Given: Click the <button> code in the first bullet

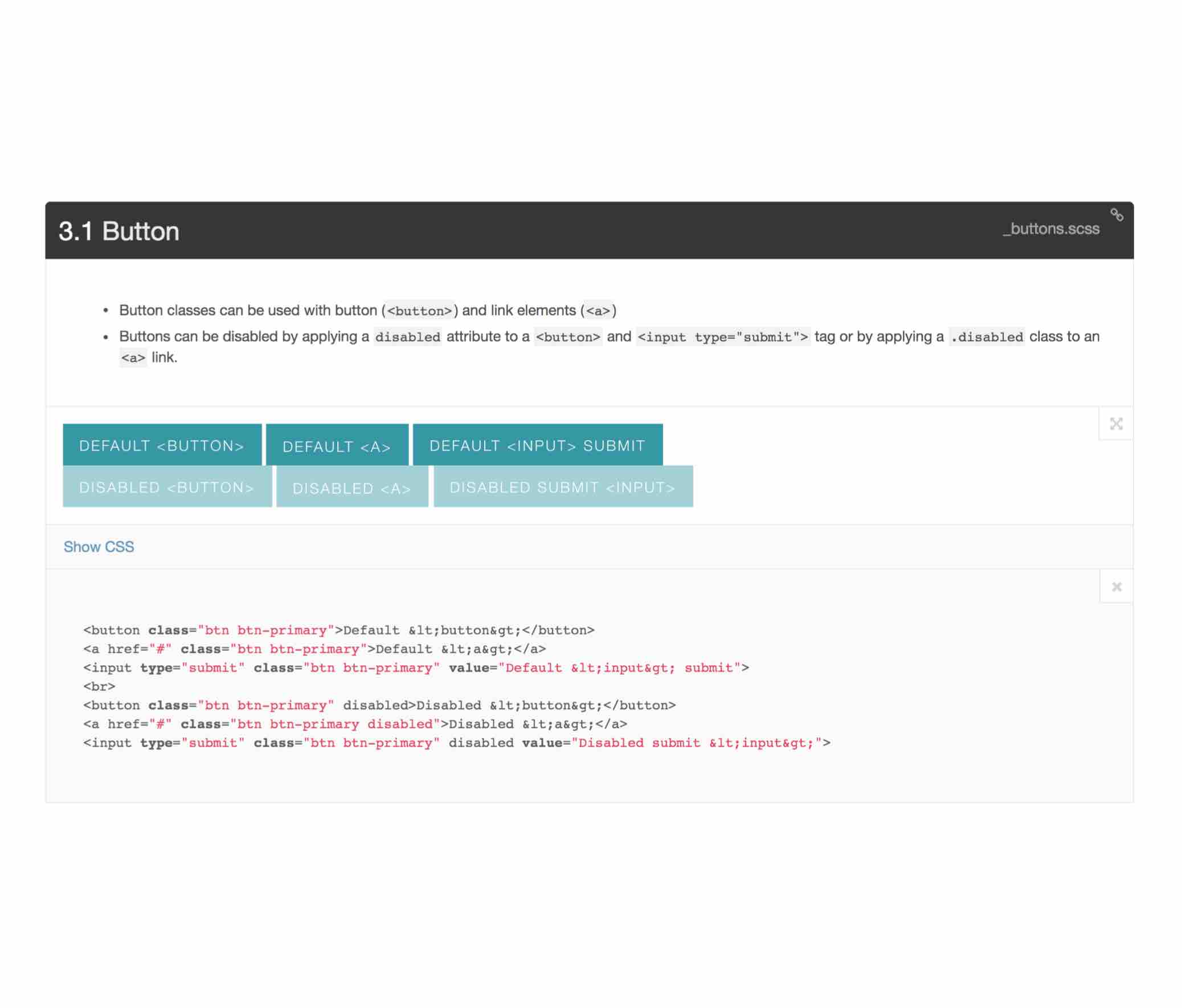Looking at the screenshot, I should pos(419,311).
